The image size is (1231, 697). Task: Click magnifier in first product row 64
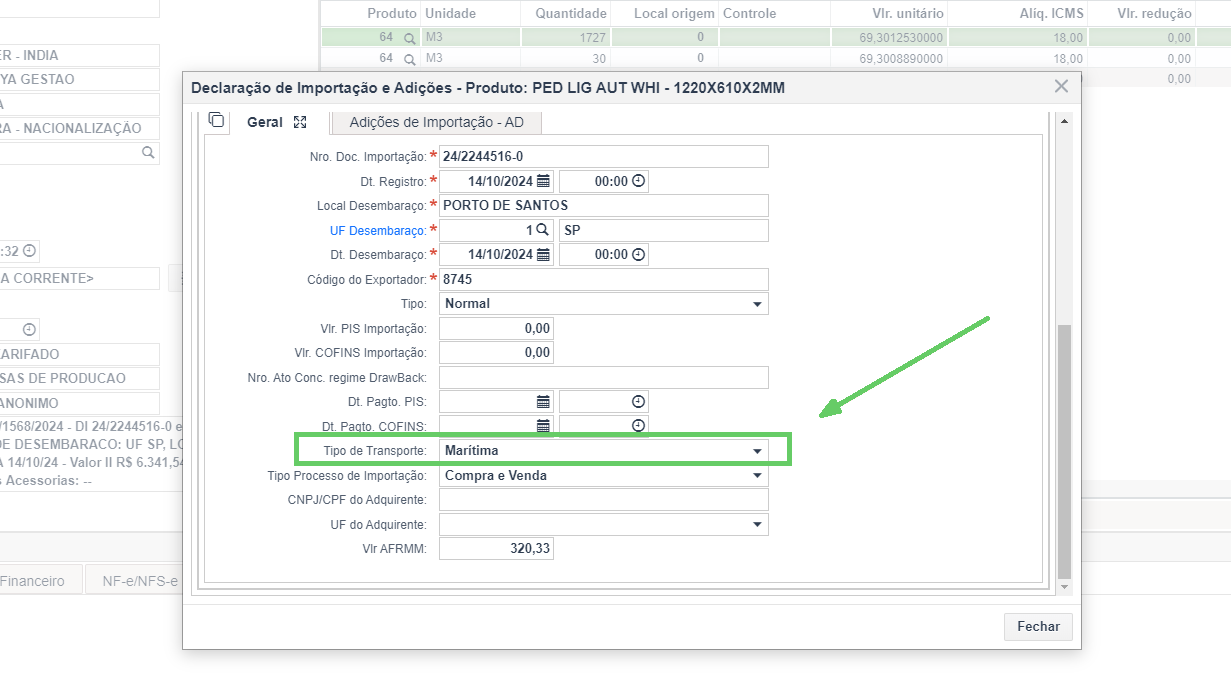pos(409,38)
